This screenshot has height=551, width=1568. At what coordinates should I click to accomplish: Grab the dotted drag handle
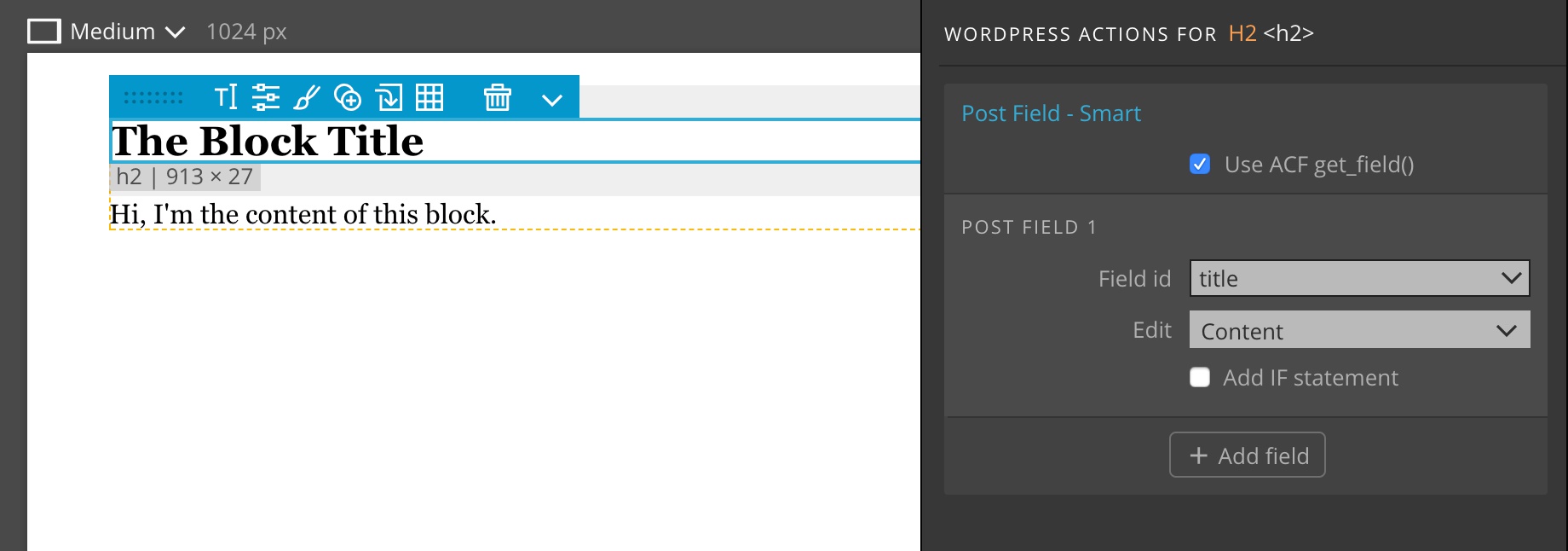[153, 98]
